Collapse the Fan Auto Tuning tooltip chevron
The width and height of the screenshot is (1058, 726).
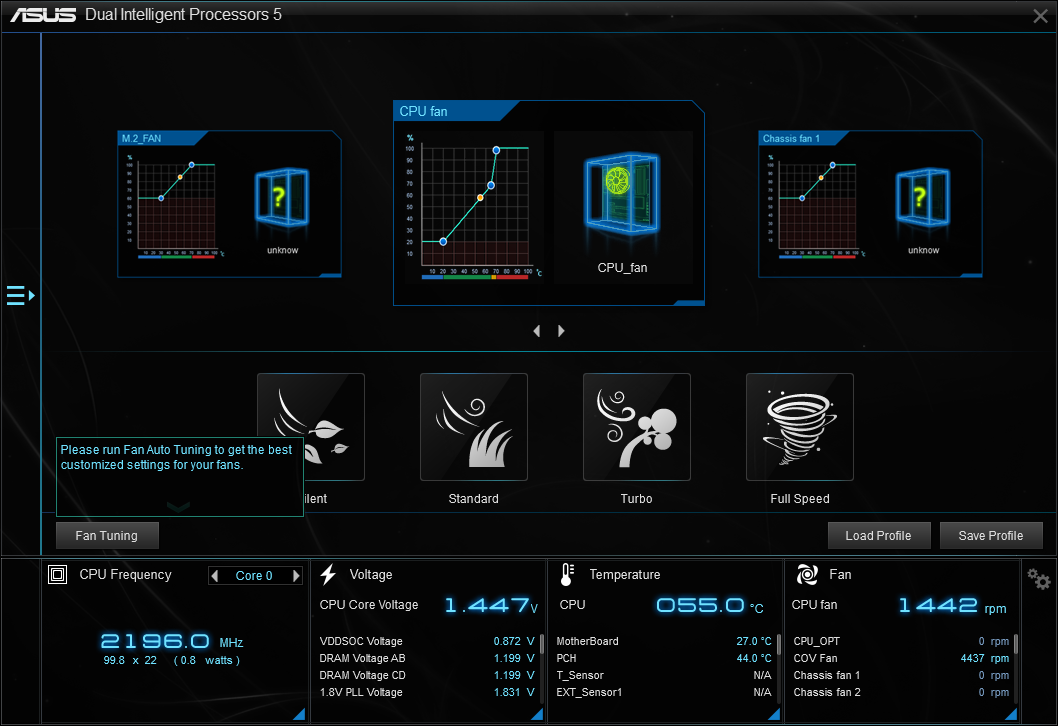[178, 507]
